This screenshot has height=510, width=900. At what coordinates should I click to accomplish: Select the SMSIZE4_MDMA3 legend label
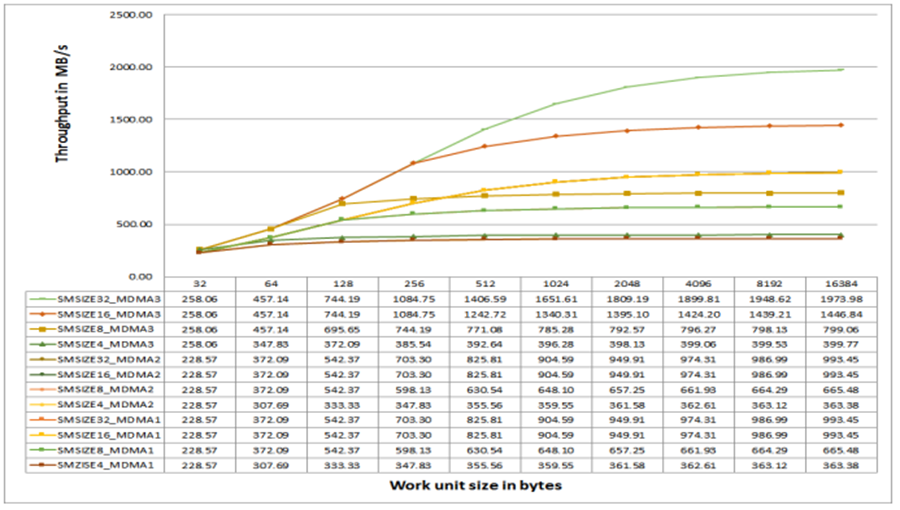(x=106, y=344)
